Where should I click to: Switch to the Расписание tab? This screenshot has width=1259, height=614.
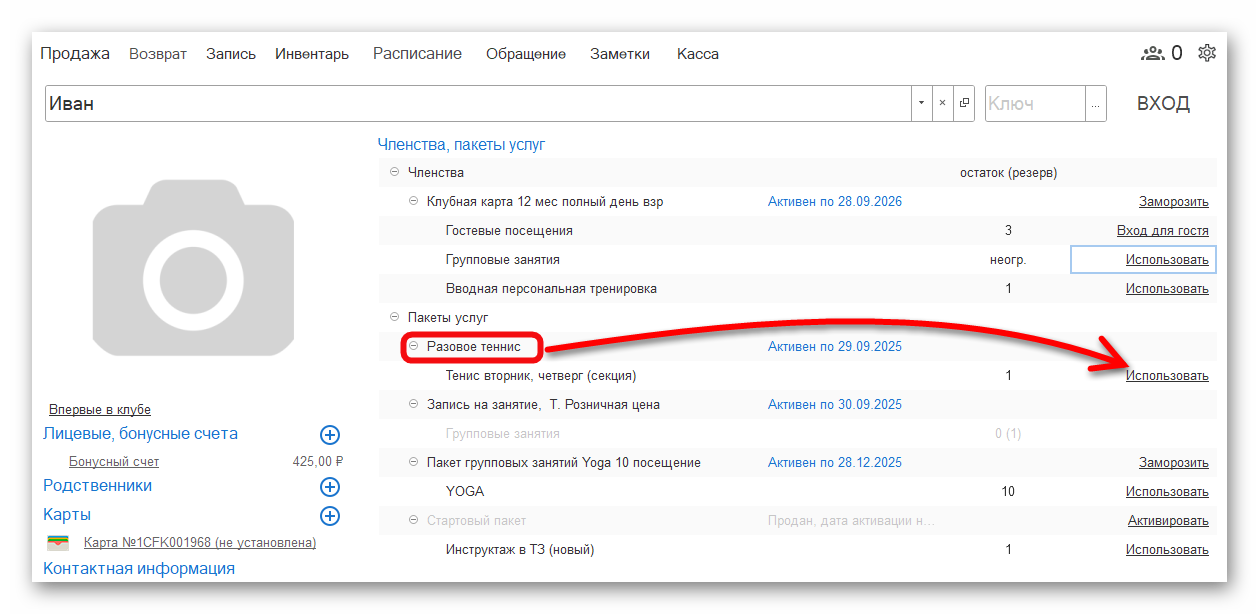tap(417, 54)
